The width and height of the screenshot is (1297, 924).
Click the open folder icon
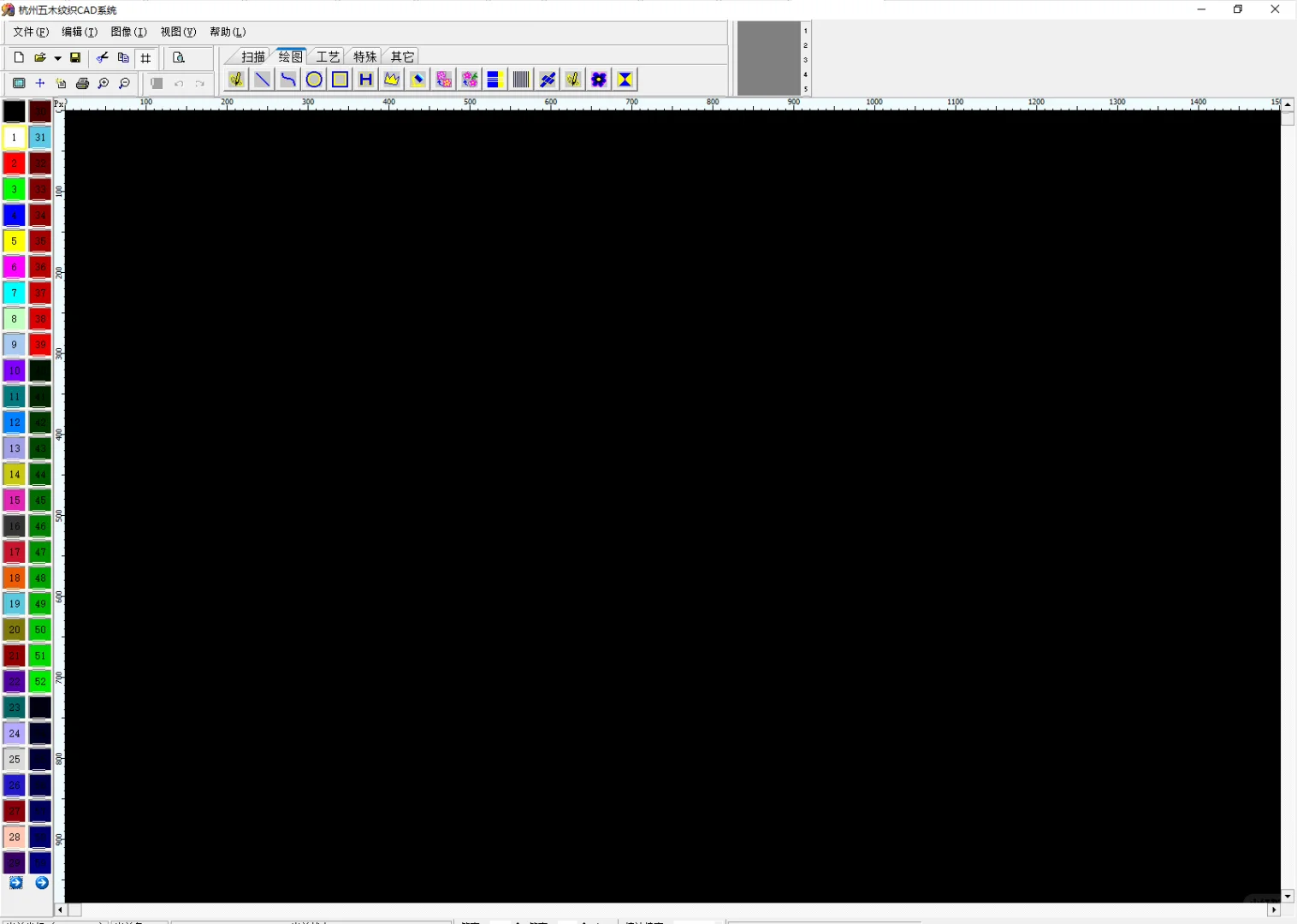pyautogui.click(x=39, y=57)
